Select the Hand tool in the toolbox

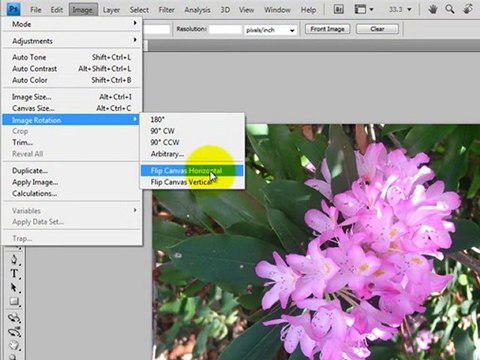tap(14, 346)
